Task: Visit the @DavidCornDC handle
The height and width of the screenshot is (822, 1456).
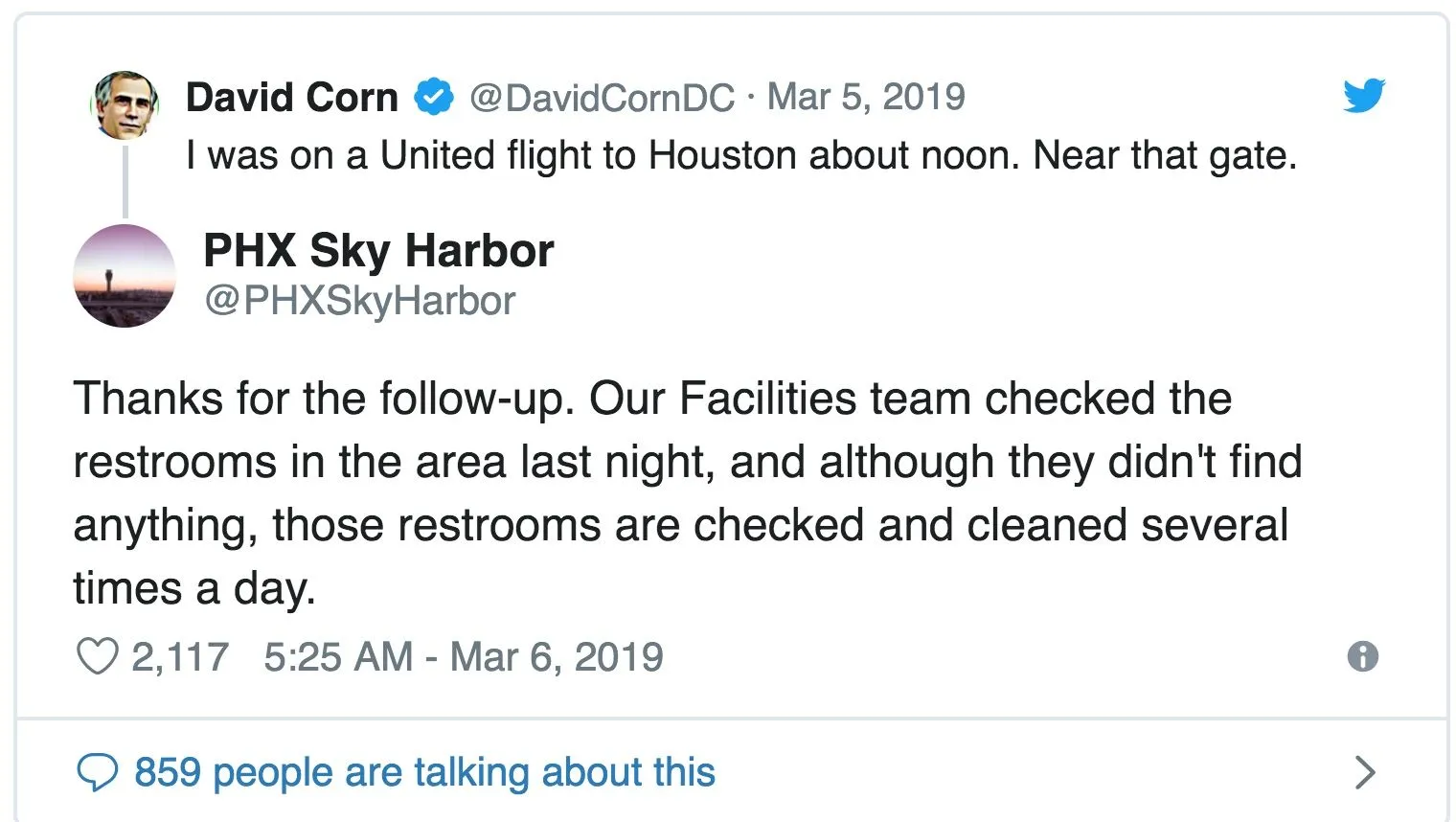Action: [602, 97]
